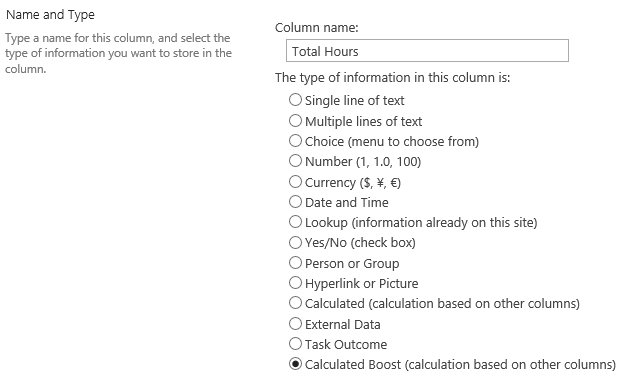This screenshot has width=619, height=378.
Task: Click the Date and Time label
Action: 347,202
